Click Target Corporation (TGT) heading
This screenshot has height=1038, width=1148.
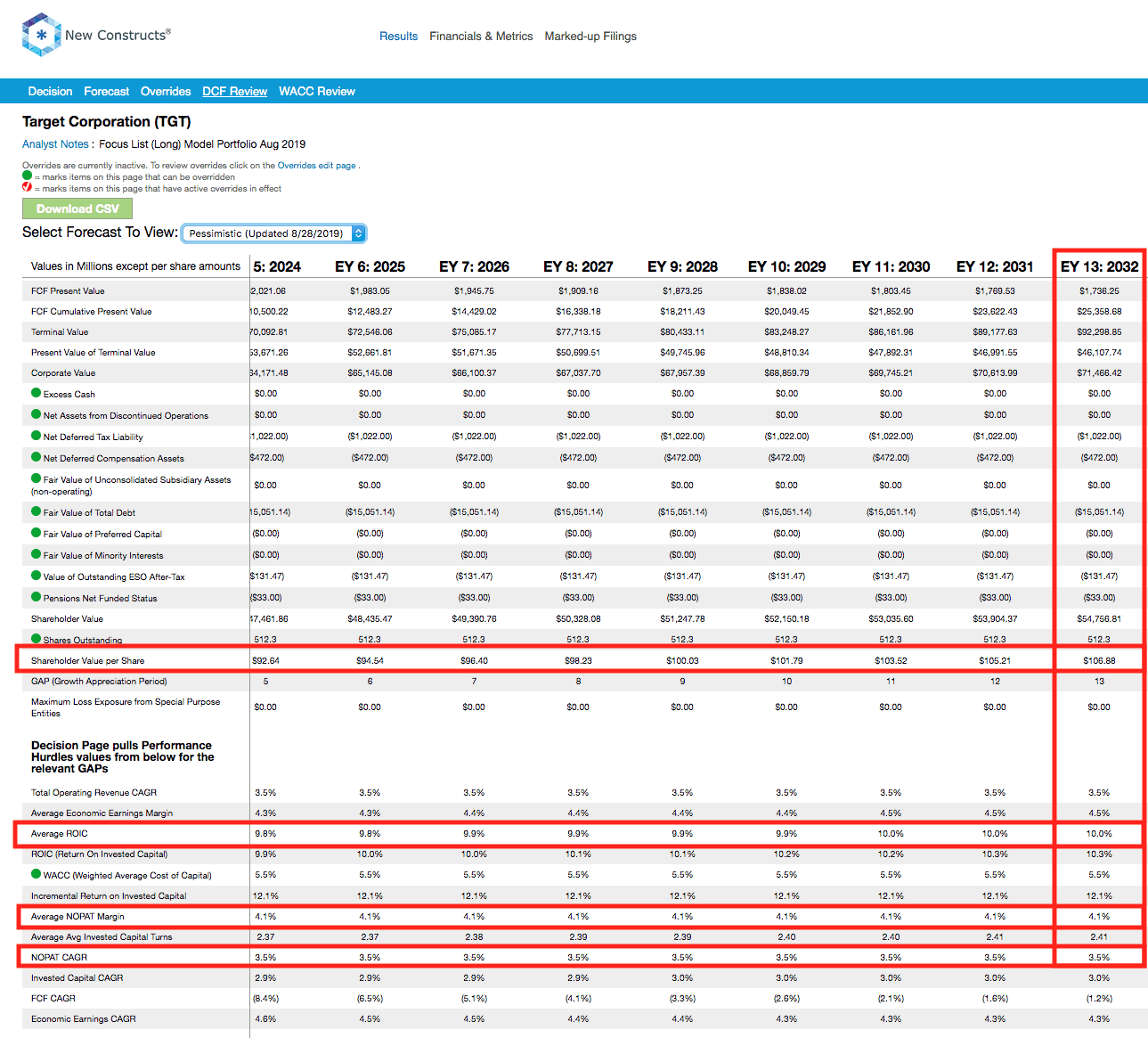point(107,122)
